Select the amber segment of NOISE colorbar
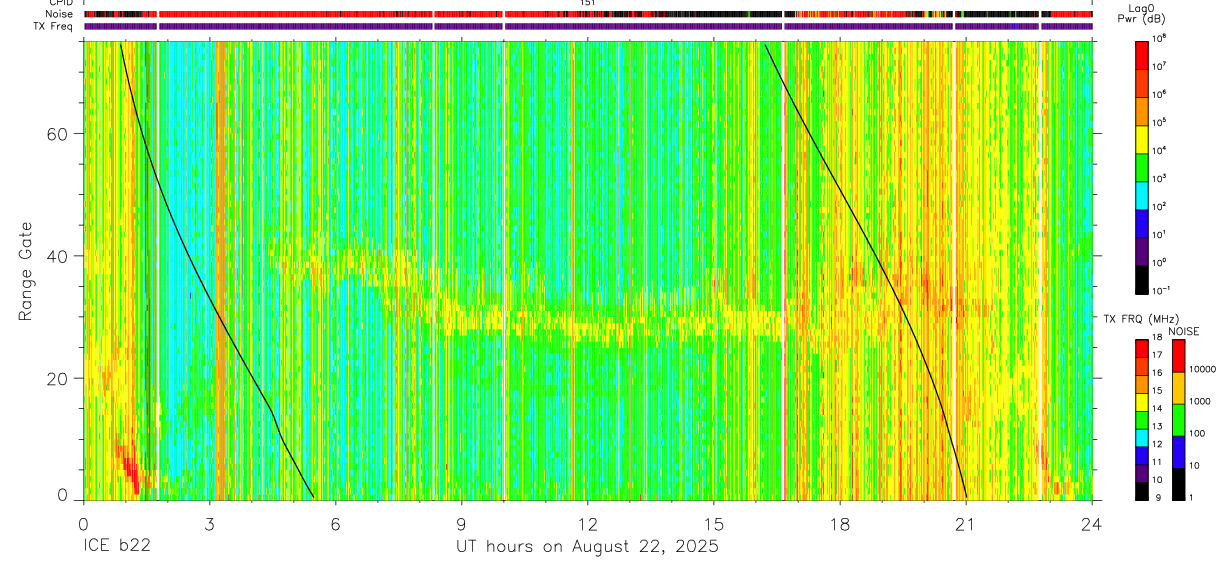Image resolution: width=1228 pixels, height=567 pixels. 1178,388
